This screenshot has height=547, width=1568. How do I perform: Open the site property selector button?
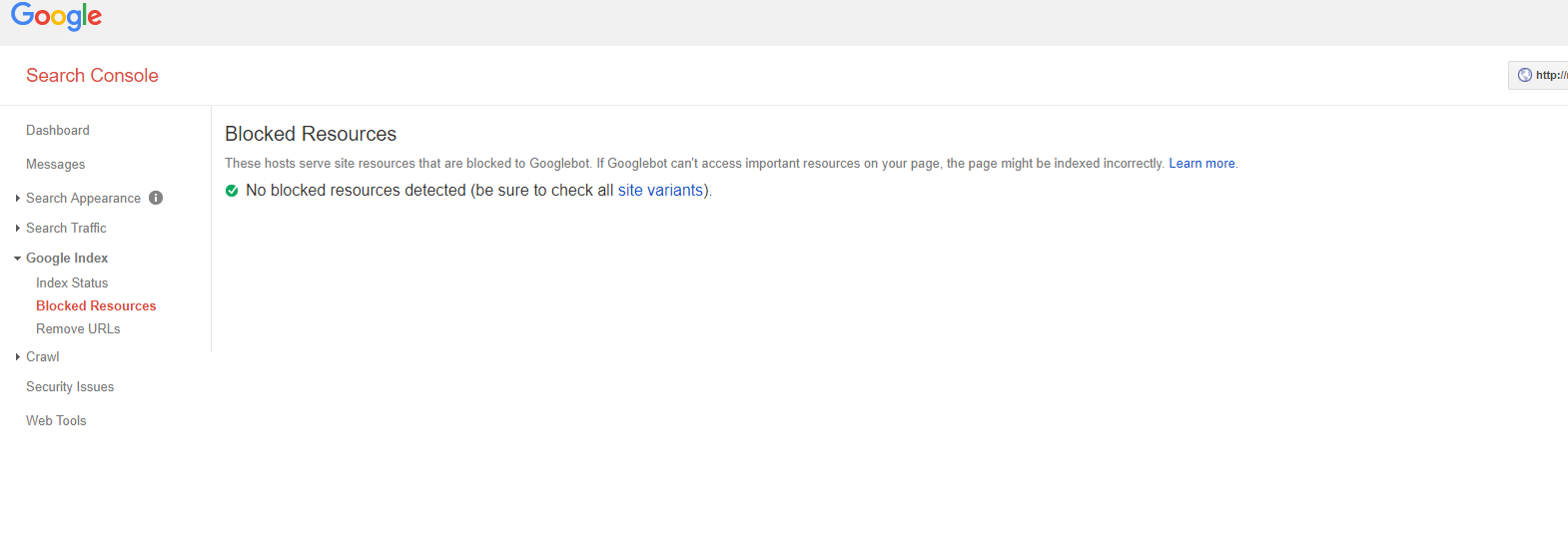(x=1539, y=75)
